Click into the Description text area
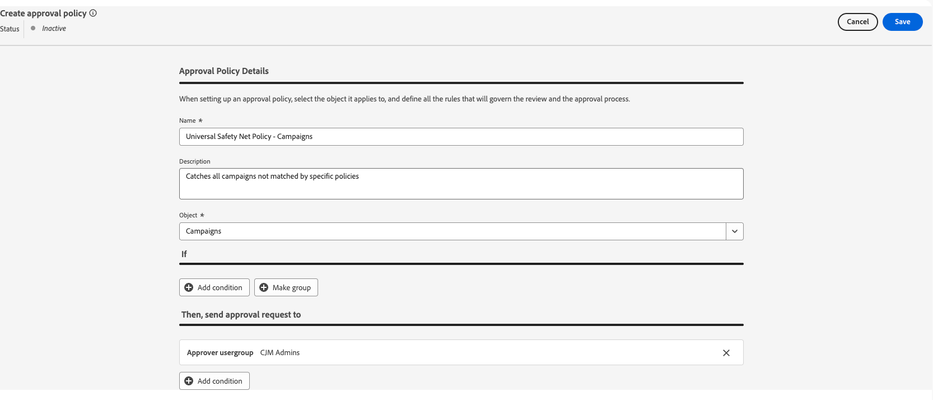Viewport: 933px width, 400px height. (461, 184)
